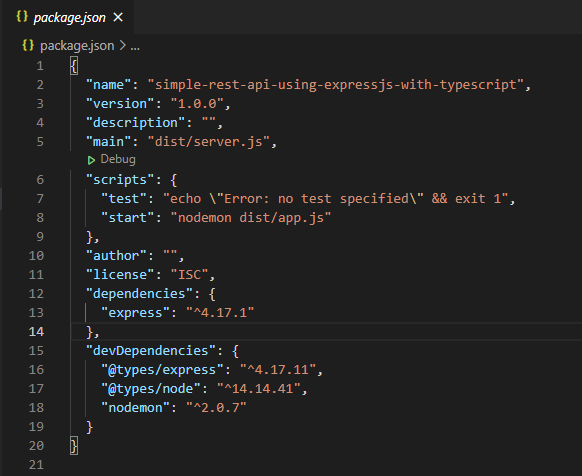Click line number 6 in gutter
Image resolution: width=582 pixels, height=476 pixels.
click(40, 180)
